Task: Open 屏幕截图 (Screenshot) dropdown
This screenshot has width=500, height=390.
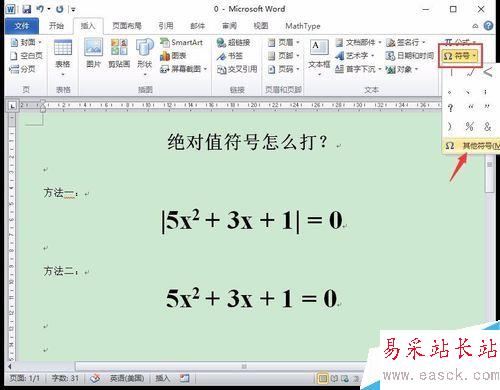Action: click(184, 69)
